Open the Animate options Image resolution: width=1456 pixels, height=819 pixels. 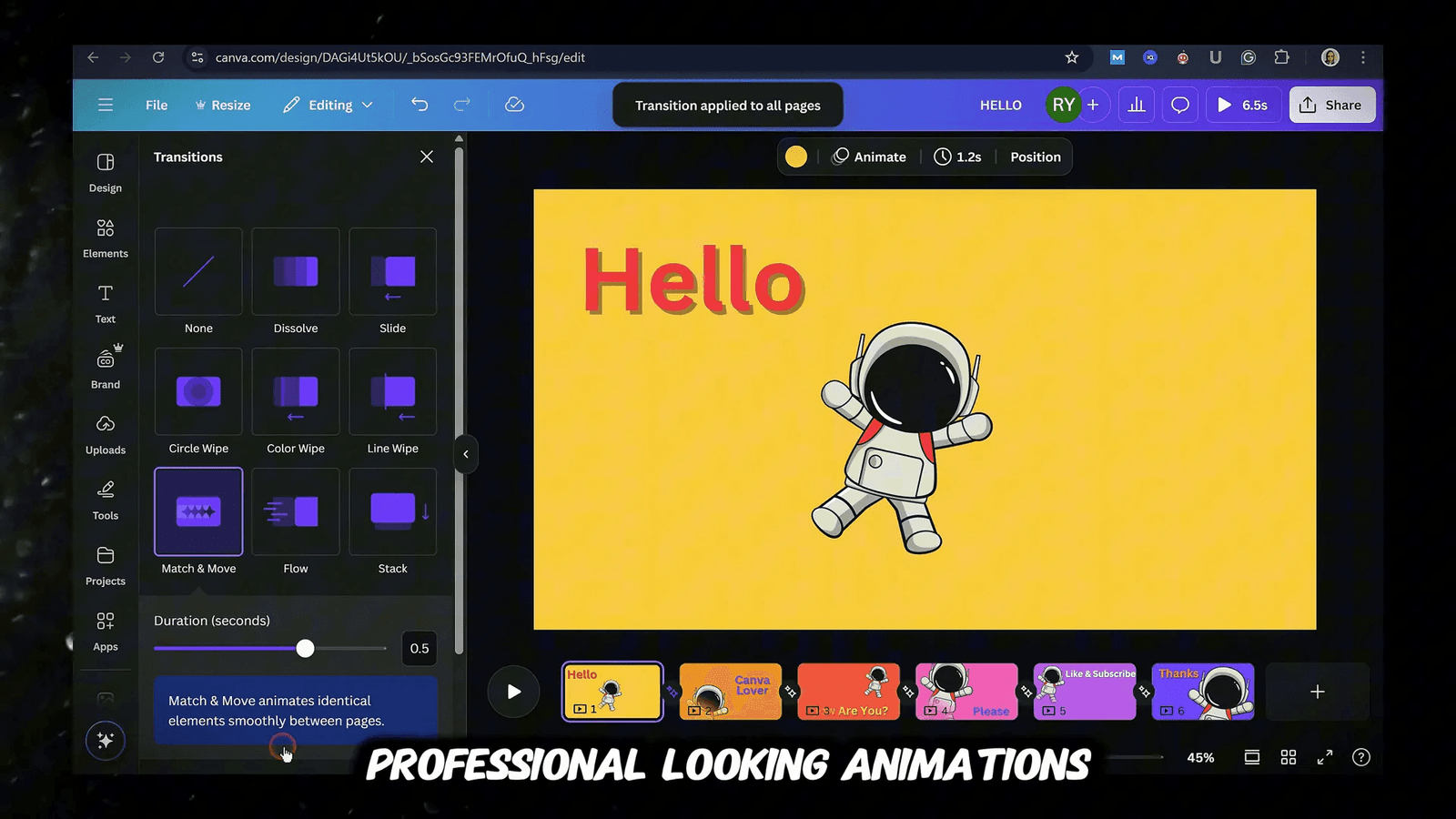point(869,157)
